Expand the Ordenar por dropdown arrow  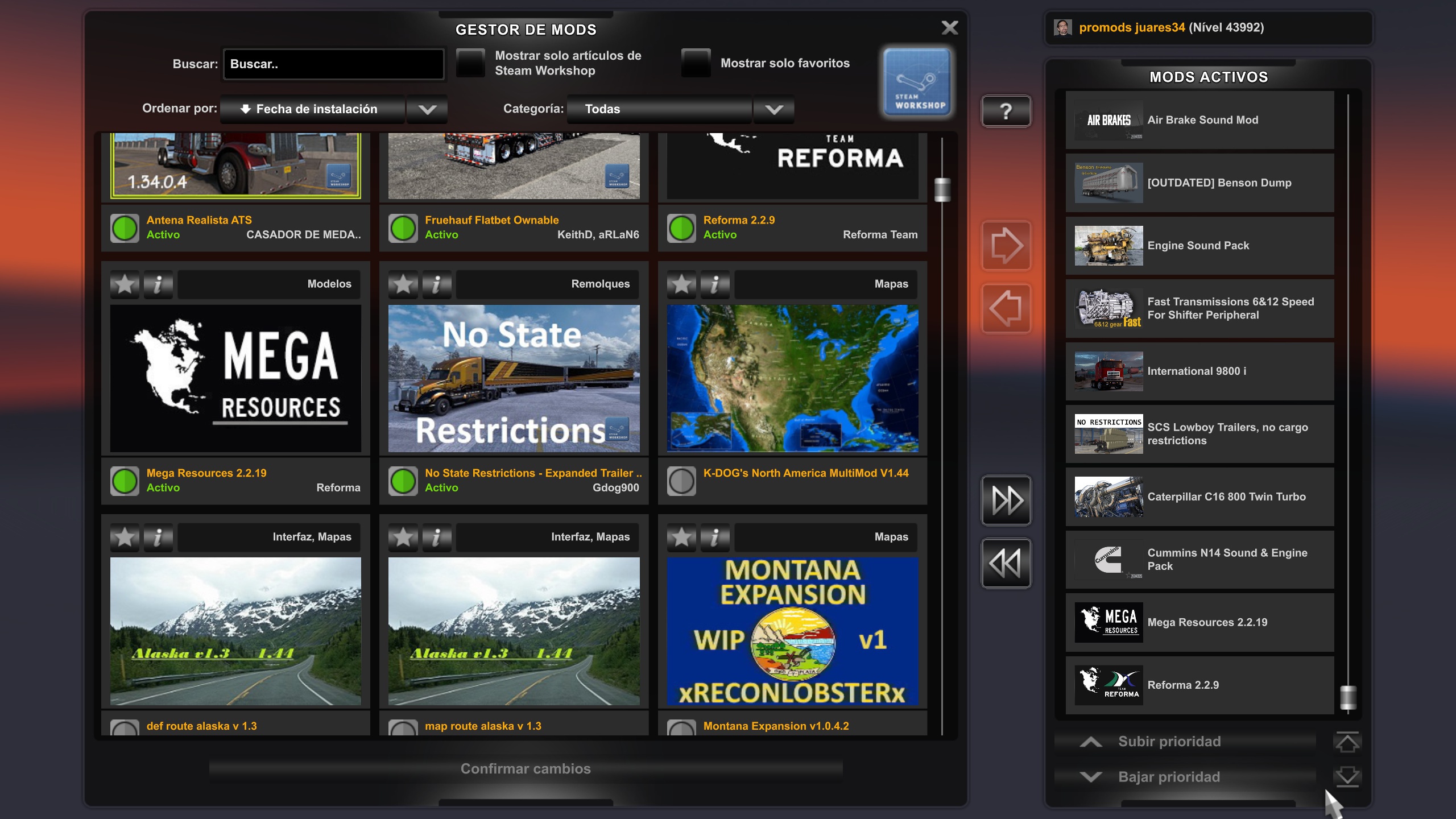click(427, 109)
